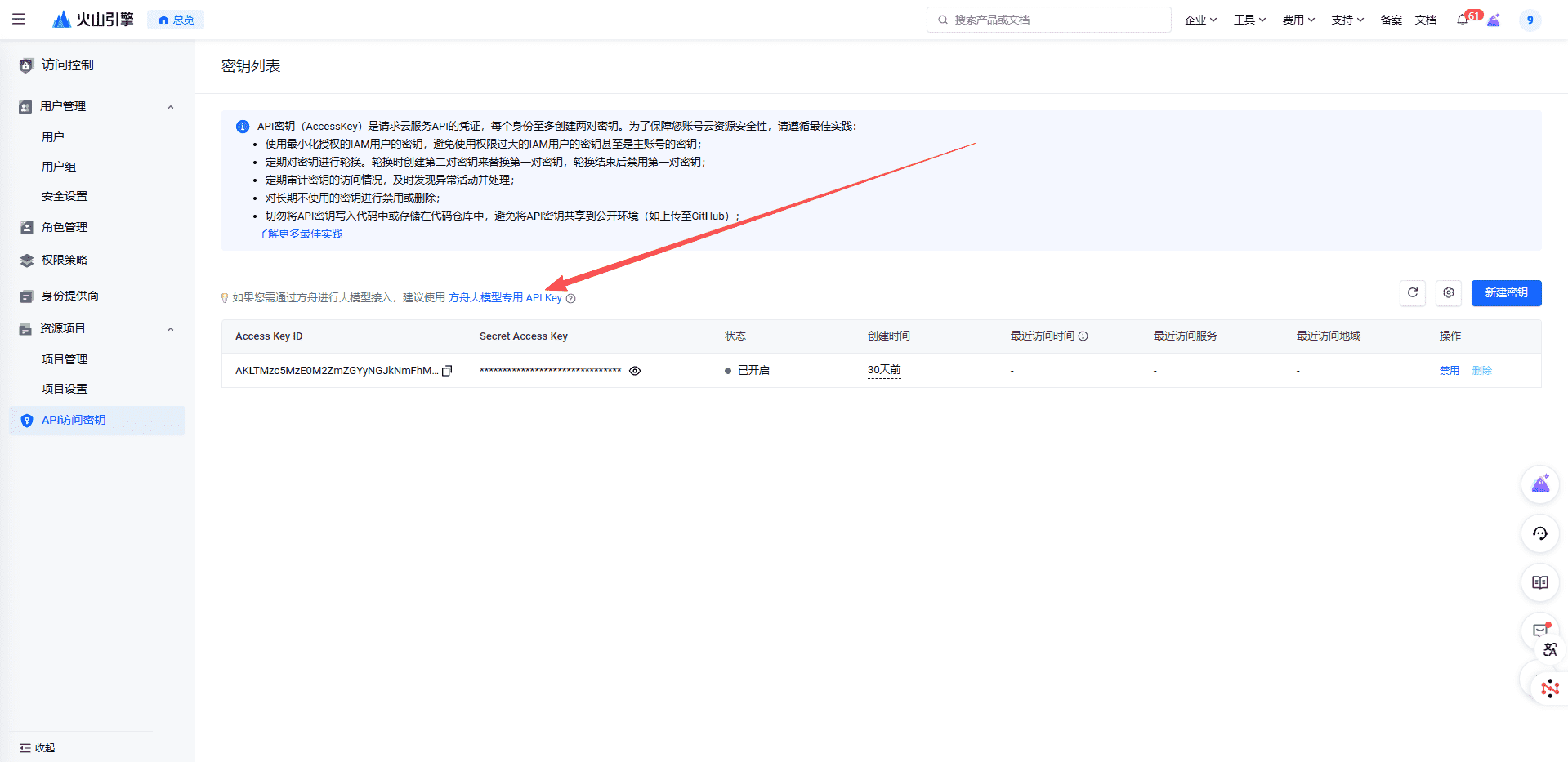Screen dimensions: 1568x762
Task: Copy the Access Key ID using the copy icon
Action: [x=448, y=370]
